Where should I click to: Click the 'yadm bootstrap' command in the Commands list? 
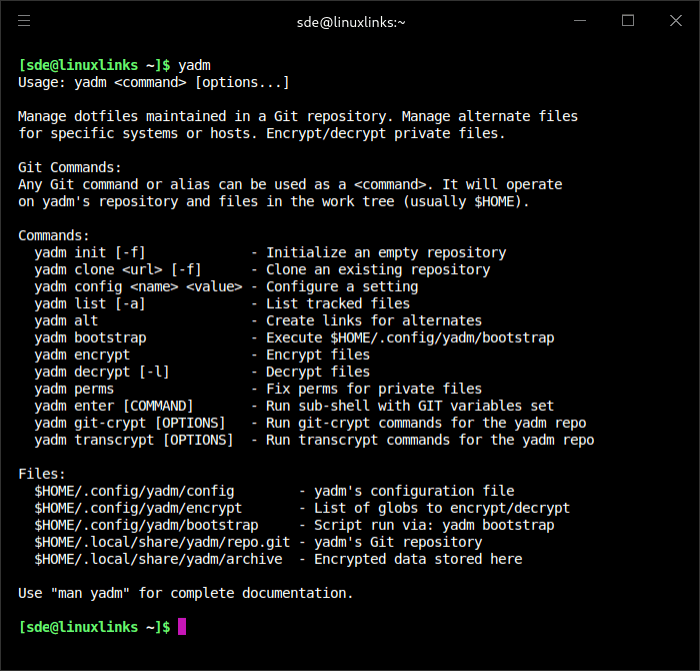[90, 338]
